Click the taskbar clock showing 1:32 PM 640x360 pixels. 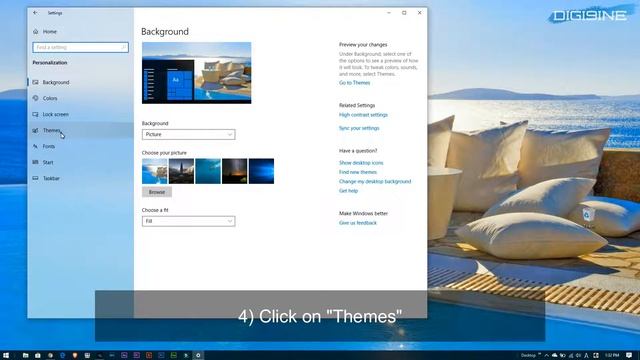tap(612, 356)
